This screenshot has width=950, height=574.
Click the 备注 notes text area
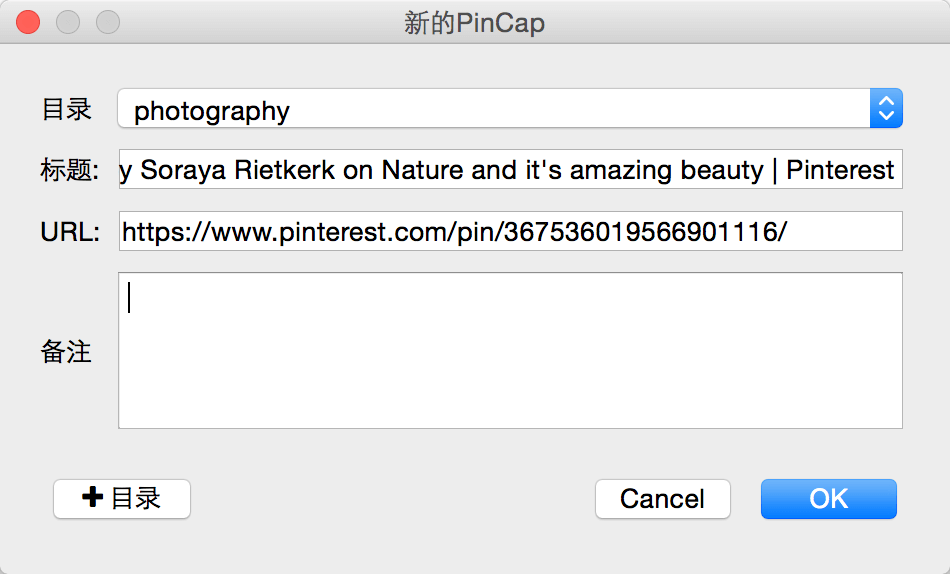pyautogui.click(x=510, y=350)
